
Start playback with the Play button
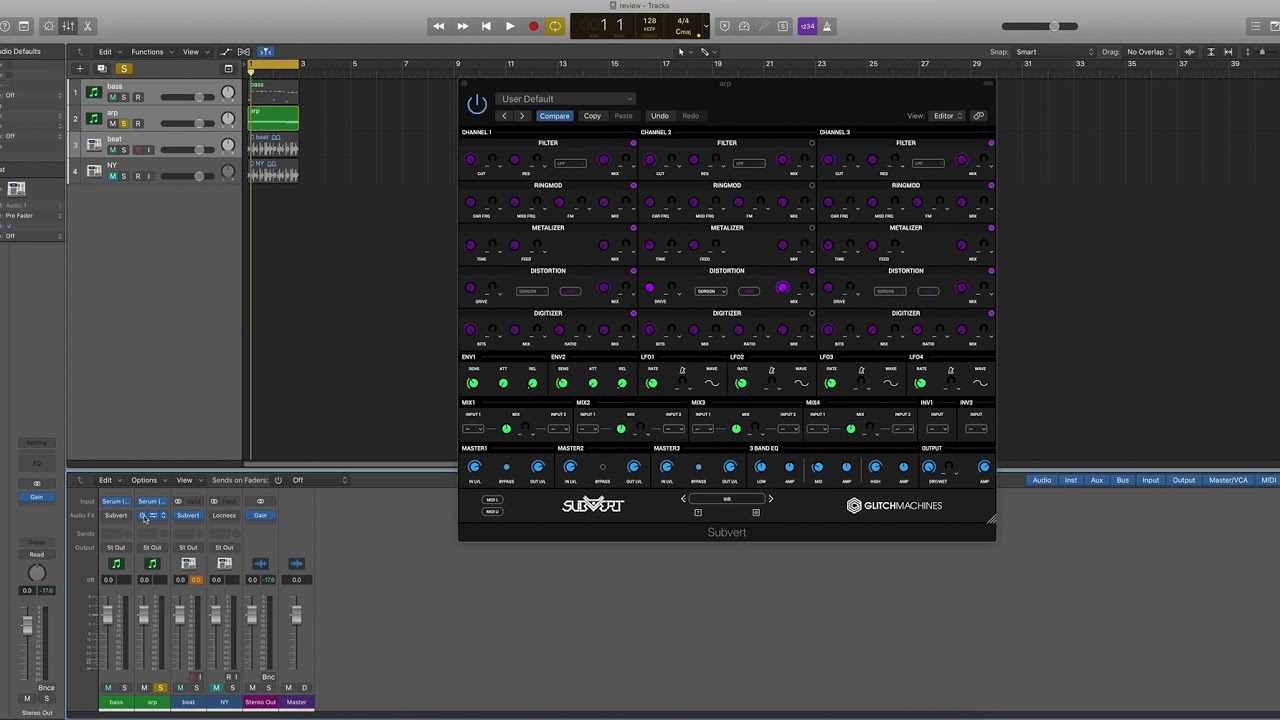click(509, 26)
